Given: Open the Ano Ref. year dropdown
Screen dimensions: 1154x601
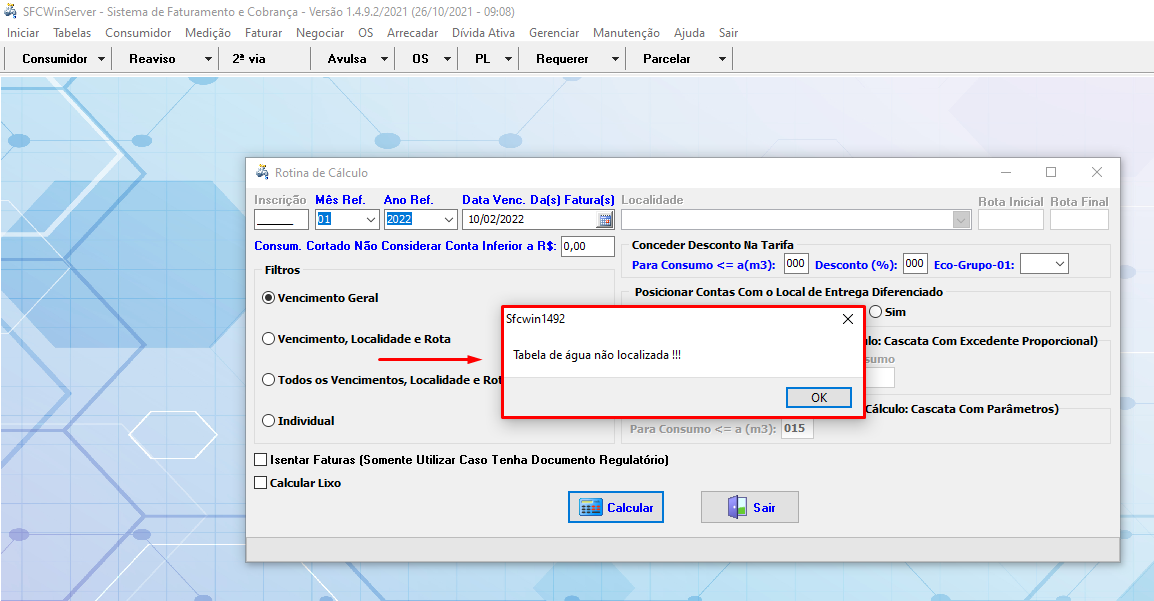Looking at the screenshot, I should tap(447, 220).
